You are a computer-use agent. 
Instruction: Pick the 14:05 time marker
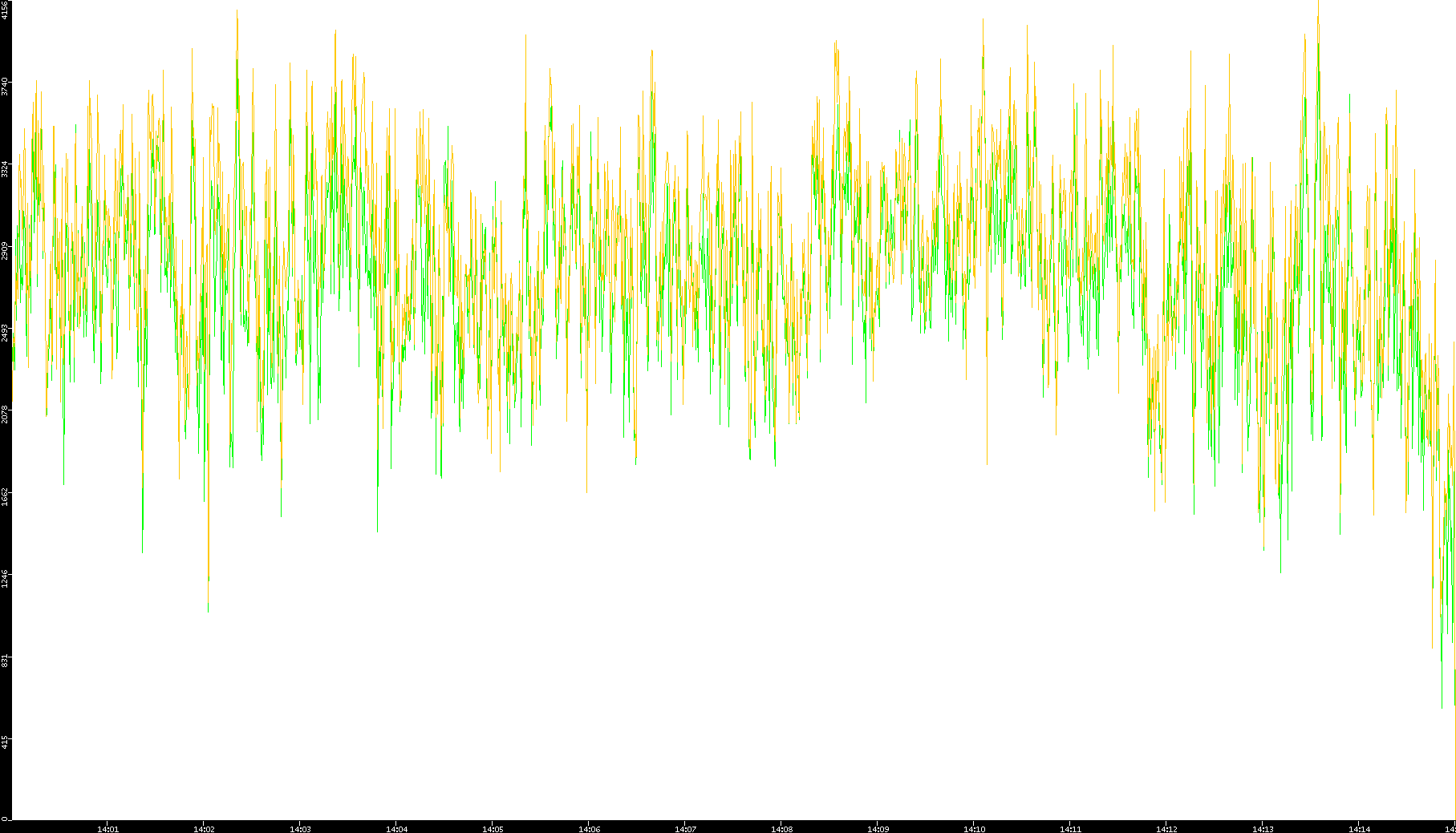[x=493, y=829]
